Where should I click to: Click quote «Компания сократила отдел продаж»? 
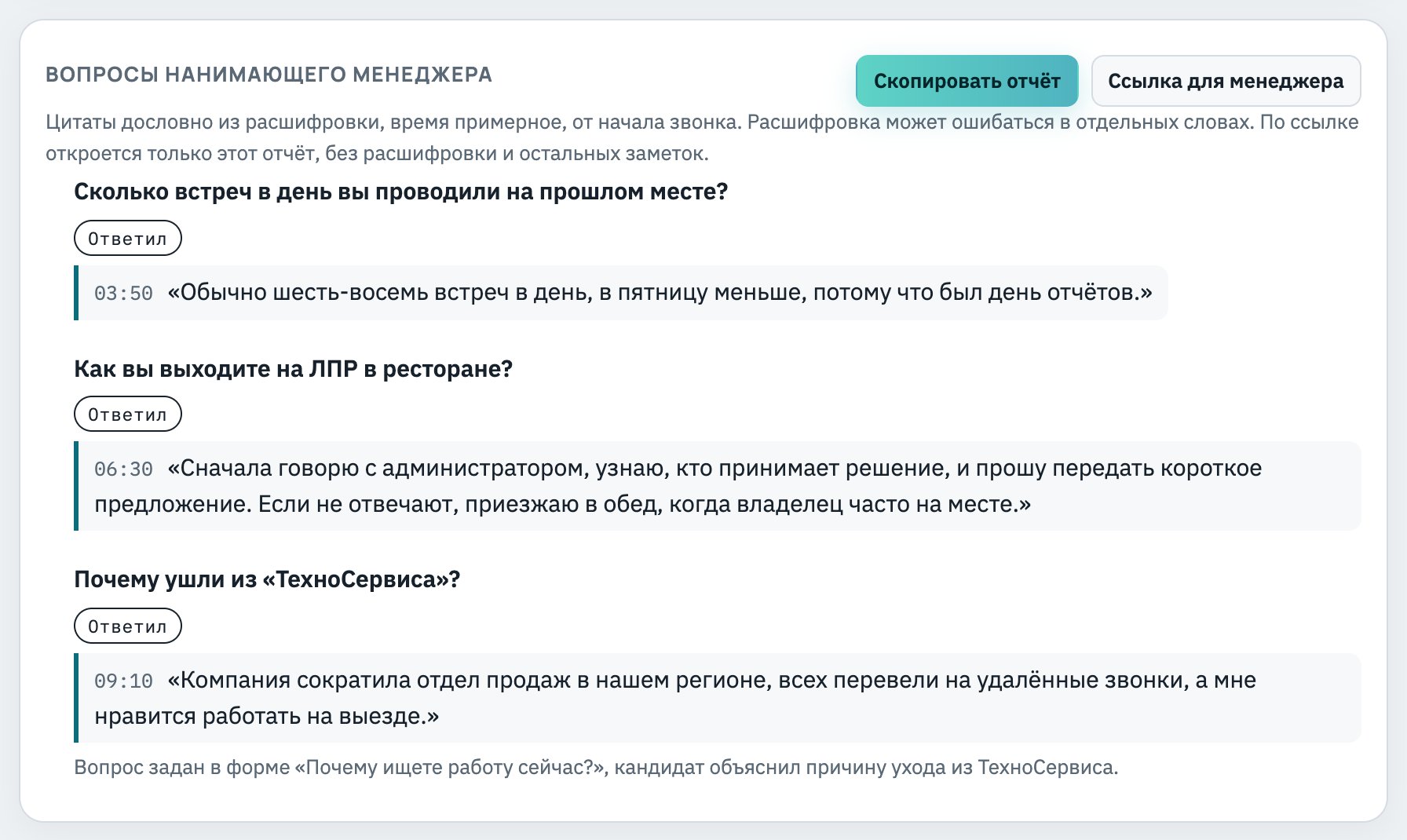(x=717, y=698)
